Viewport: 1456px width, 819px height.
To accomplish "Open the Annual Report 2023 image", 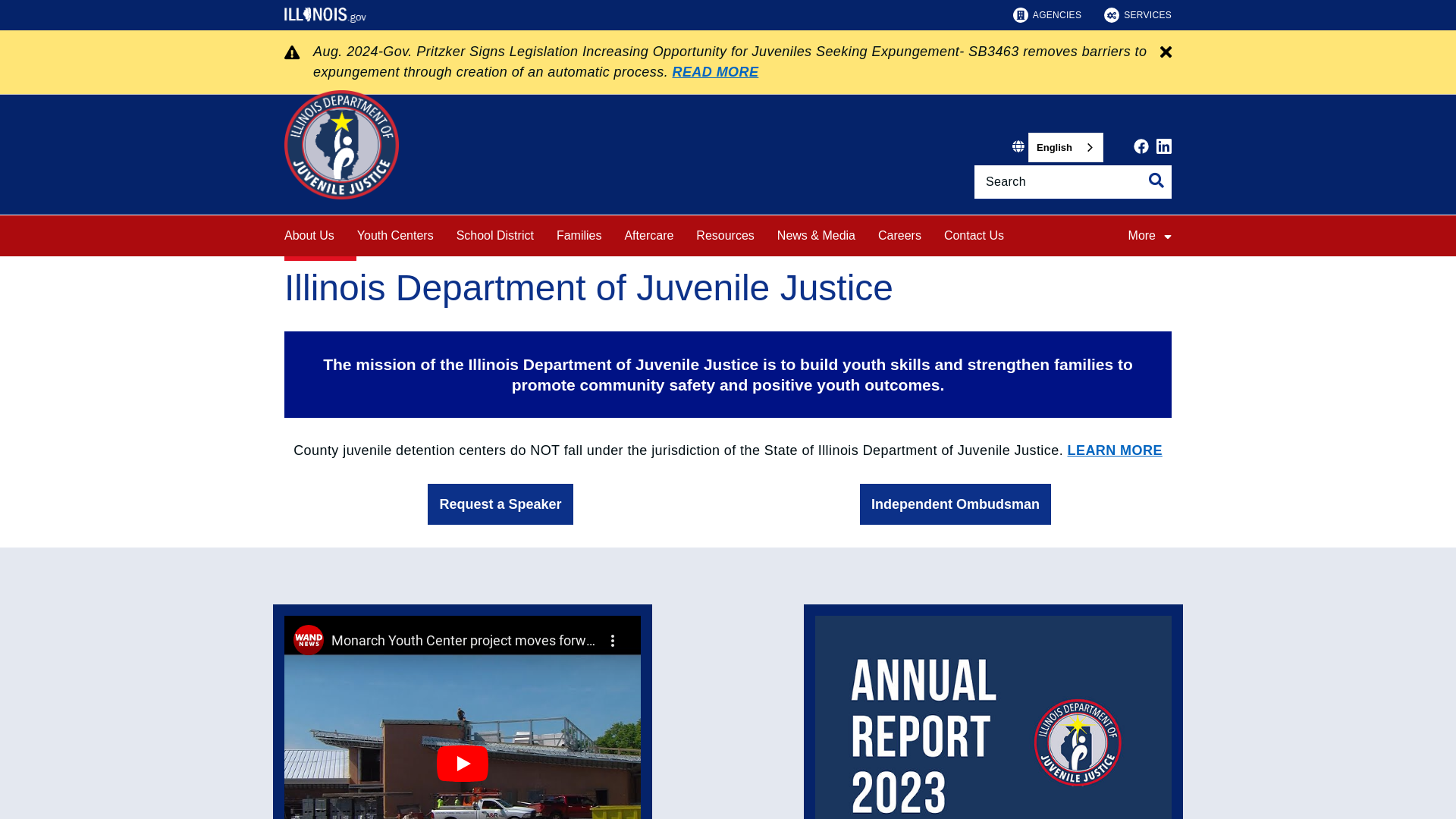I will [993, 717].
